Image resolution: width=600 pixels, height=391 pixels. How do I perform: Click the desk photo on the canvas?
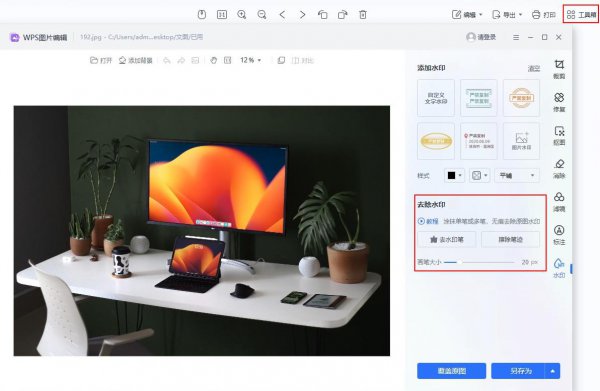202,231
